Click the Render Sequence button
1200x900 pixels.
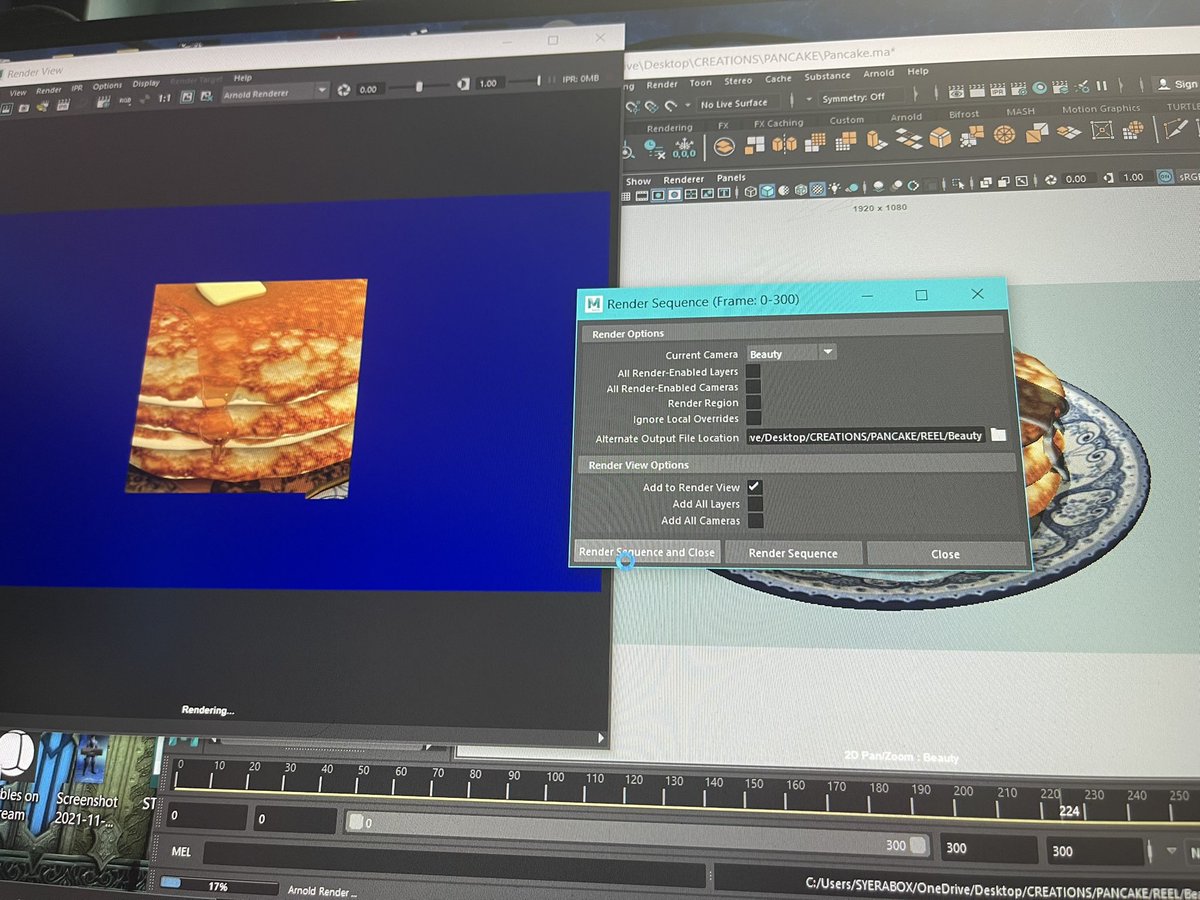(793, 553)
